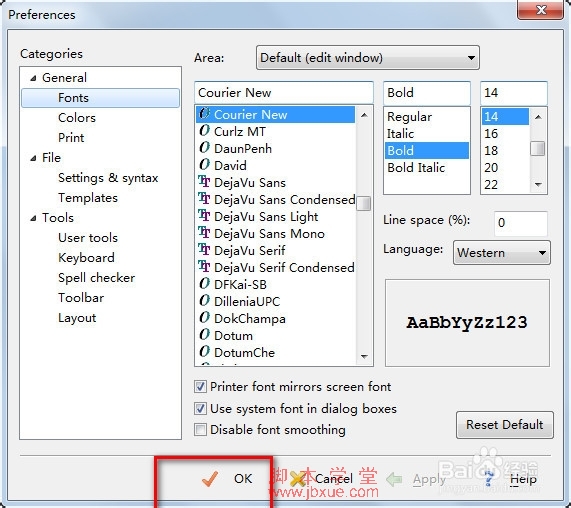
Task: Click size list scrollbar down arrow
Action: [x=538, y=185]
